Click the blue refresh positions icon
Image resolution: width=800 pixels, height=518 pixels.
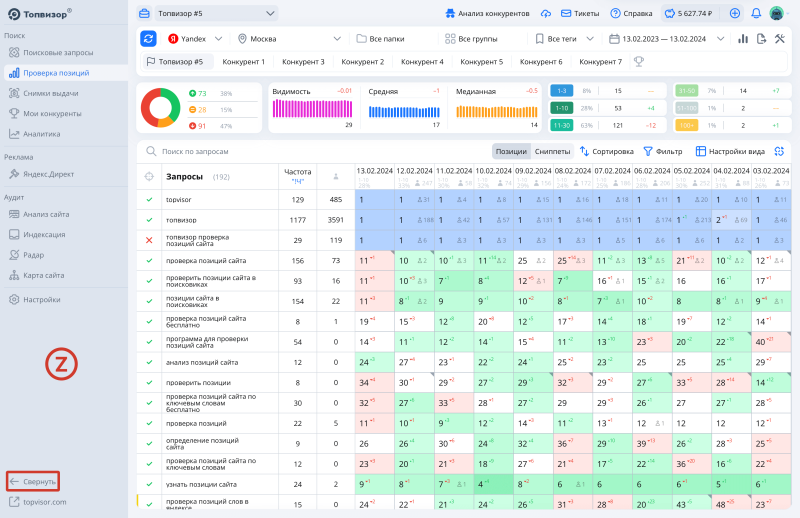click(x=149, y=38)
